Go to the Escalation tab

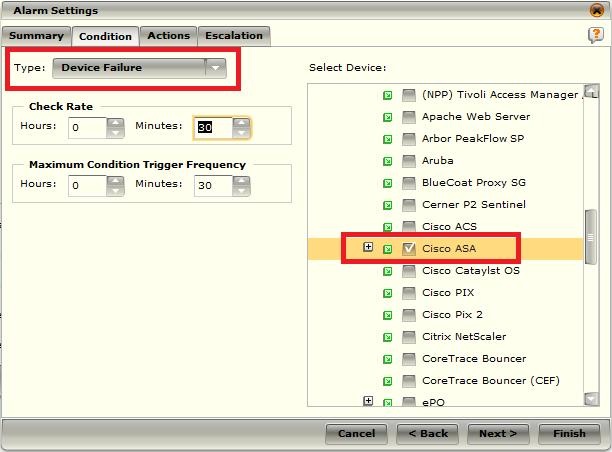[x=234, y=36]
